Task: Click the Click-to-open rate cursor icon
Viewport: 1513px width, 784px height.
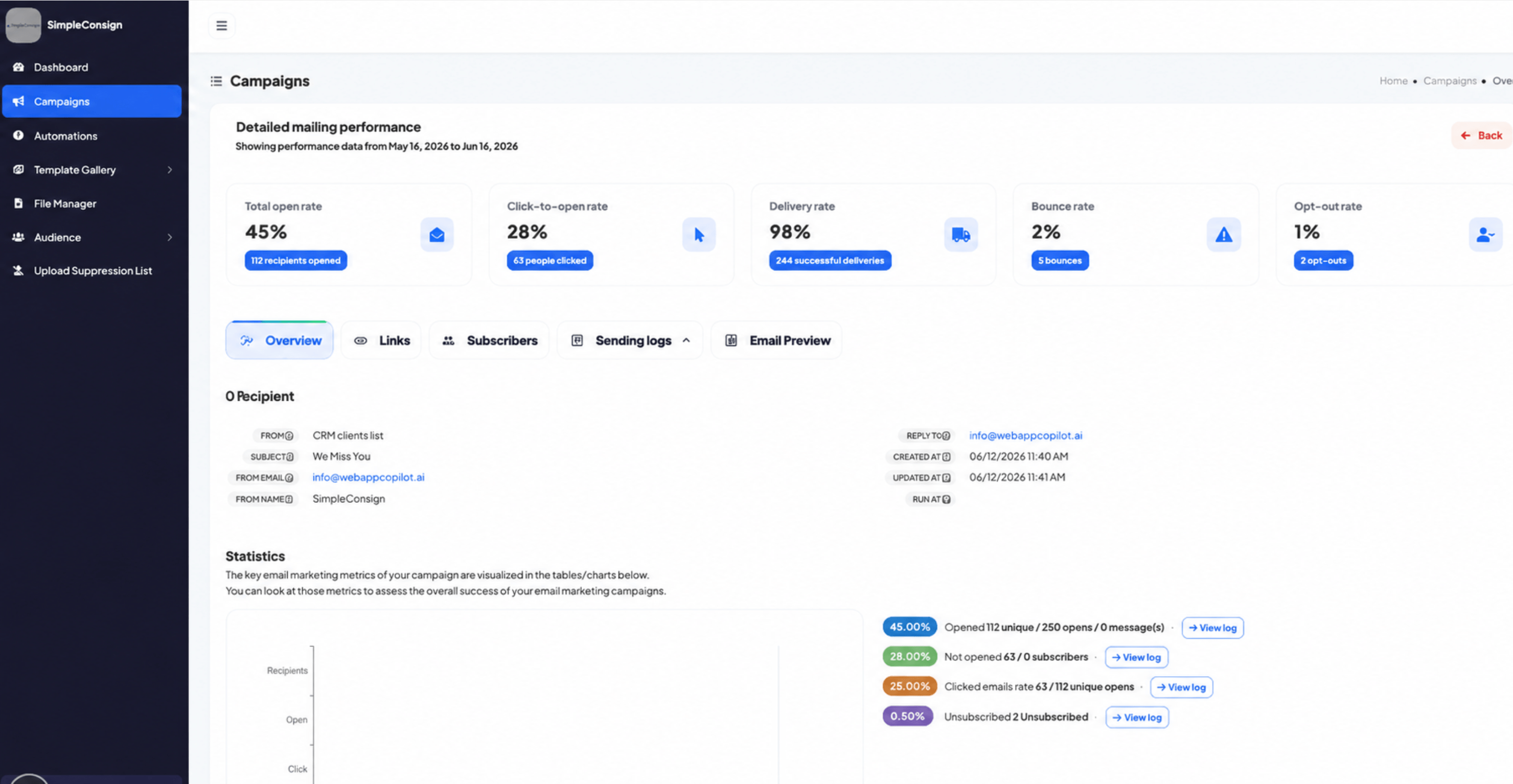Action: coord(698,235)
